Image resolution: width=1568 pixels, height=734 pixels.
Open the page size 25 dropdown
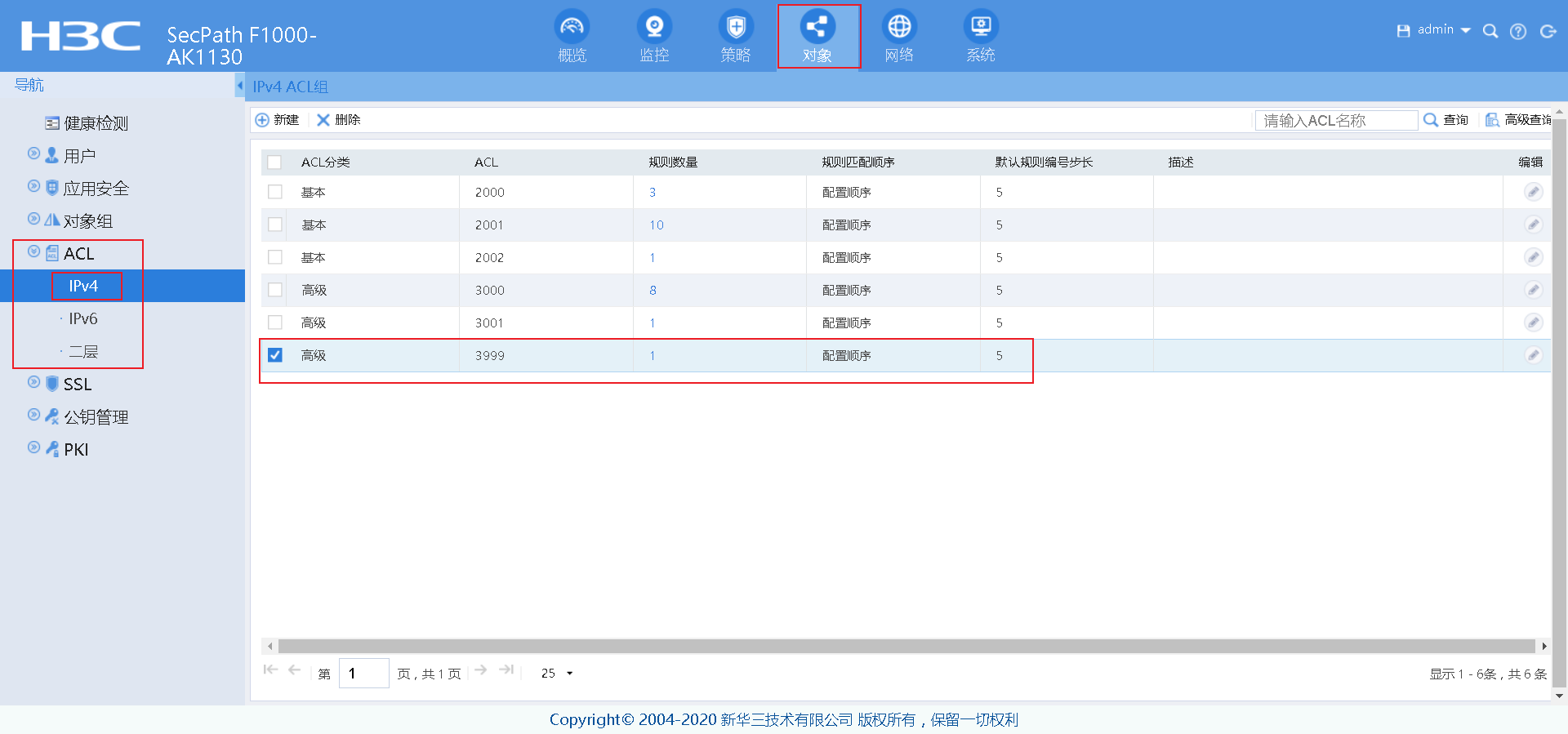pyautogui.click(x=557, y=674)
